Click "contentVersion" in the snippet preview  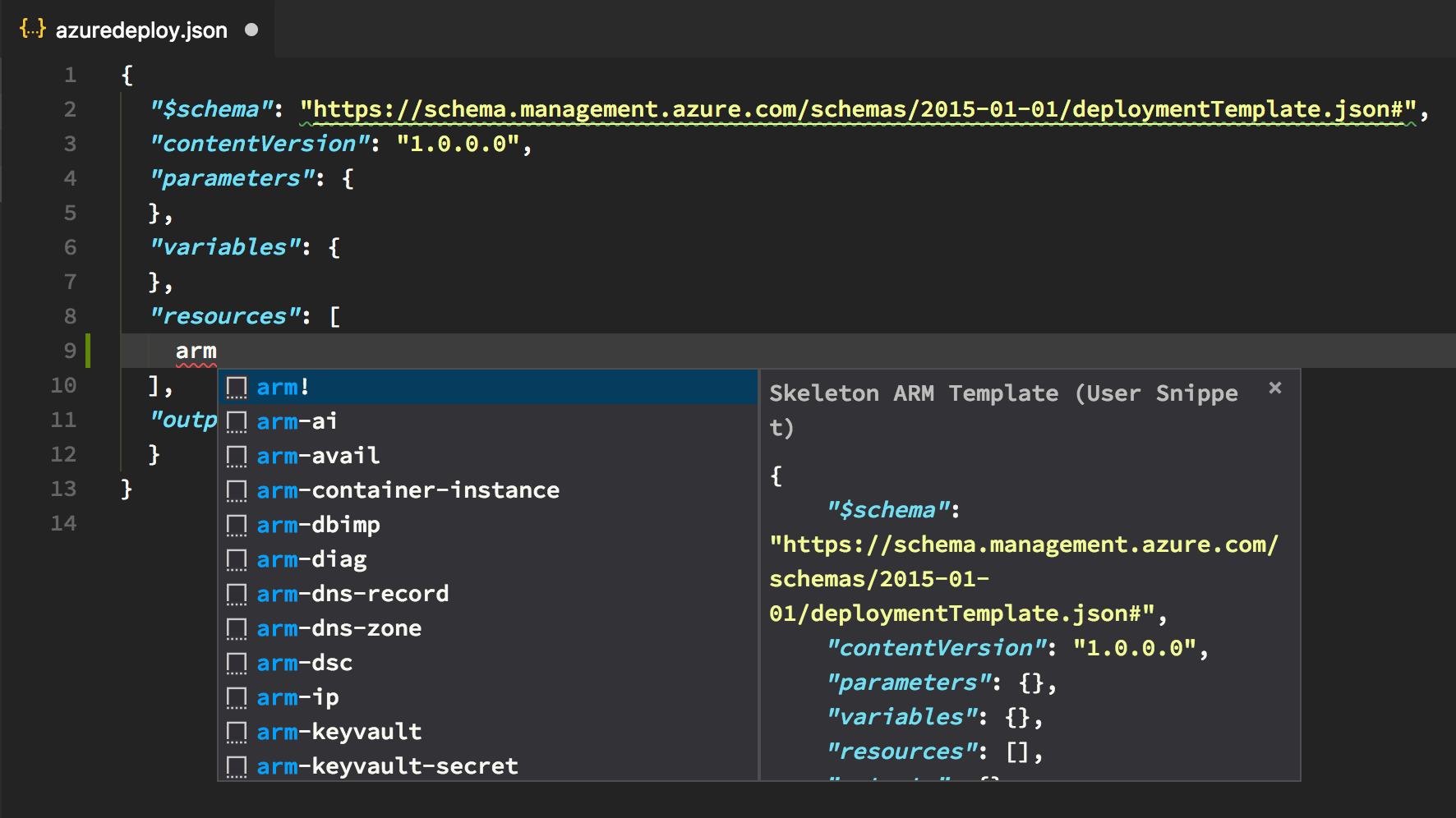pyautogui.click(x=937, y=648)
